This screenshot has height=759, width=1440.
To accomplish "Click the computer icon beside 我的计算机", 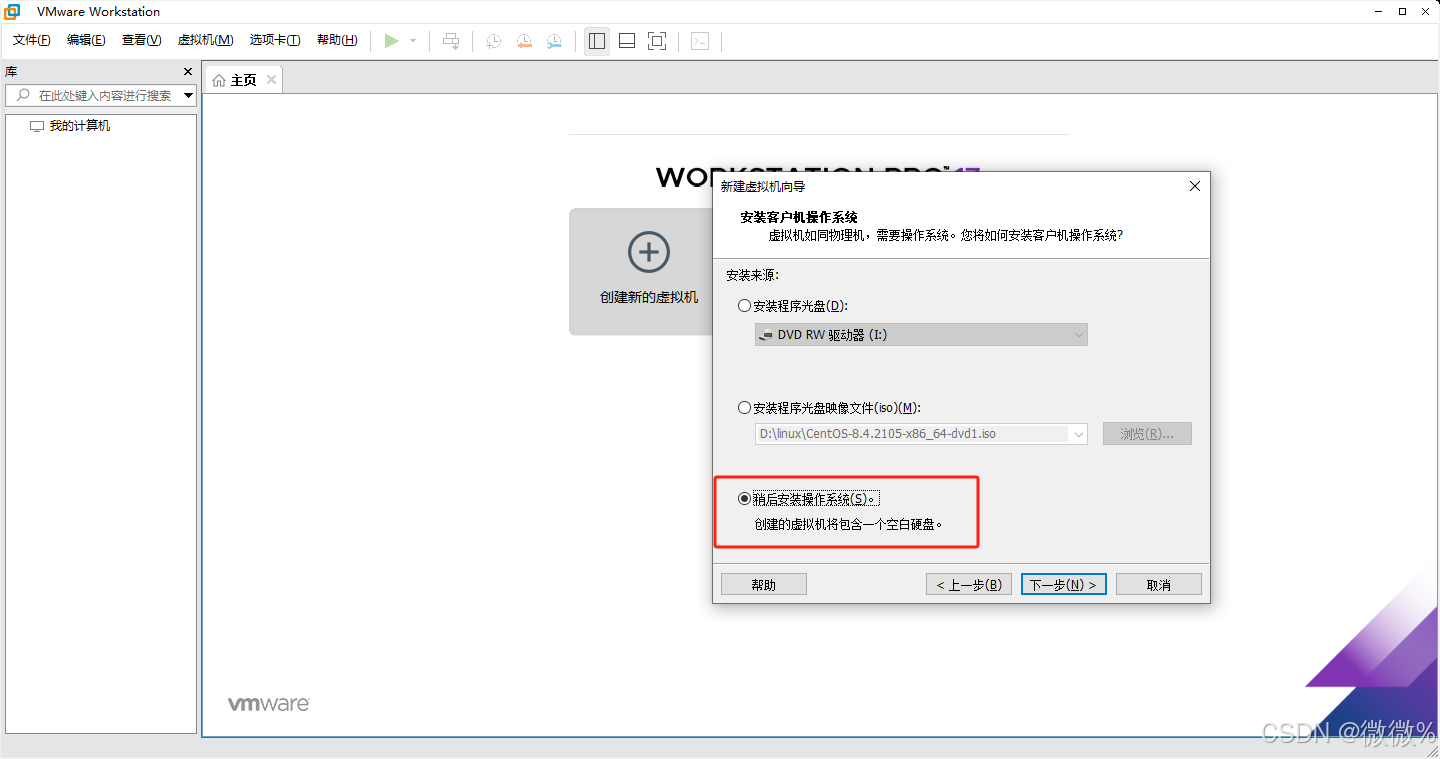I will click(x=37, y=126).
